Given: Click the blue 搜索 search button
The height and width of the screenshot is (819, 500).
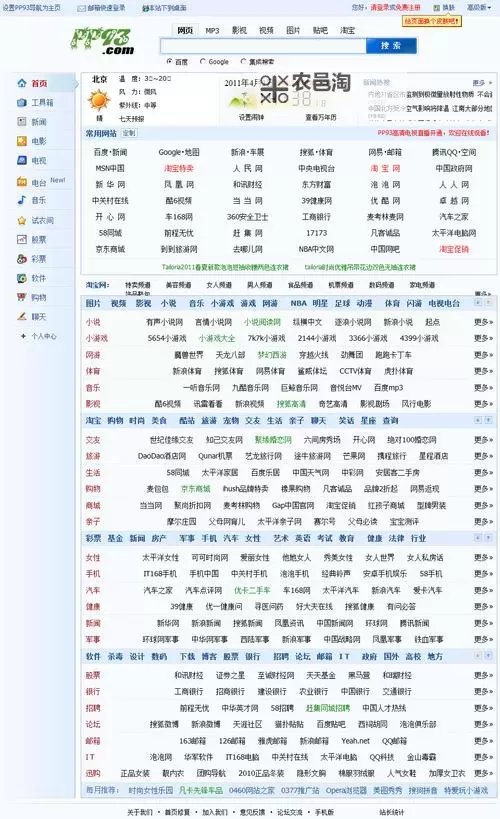Looking at the screenshot, I should [x=391, y=46].
